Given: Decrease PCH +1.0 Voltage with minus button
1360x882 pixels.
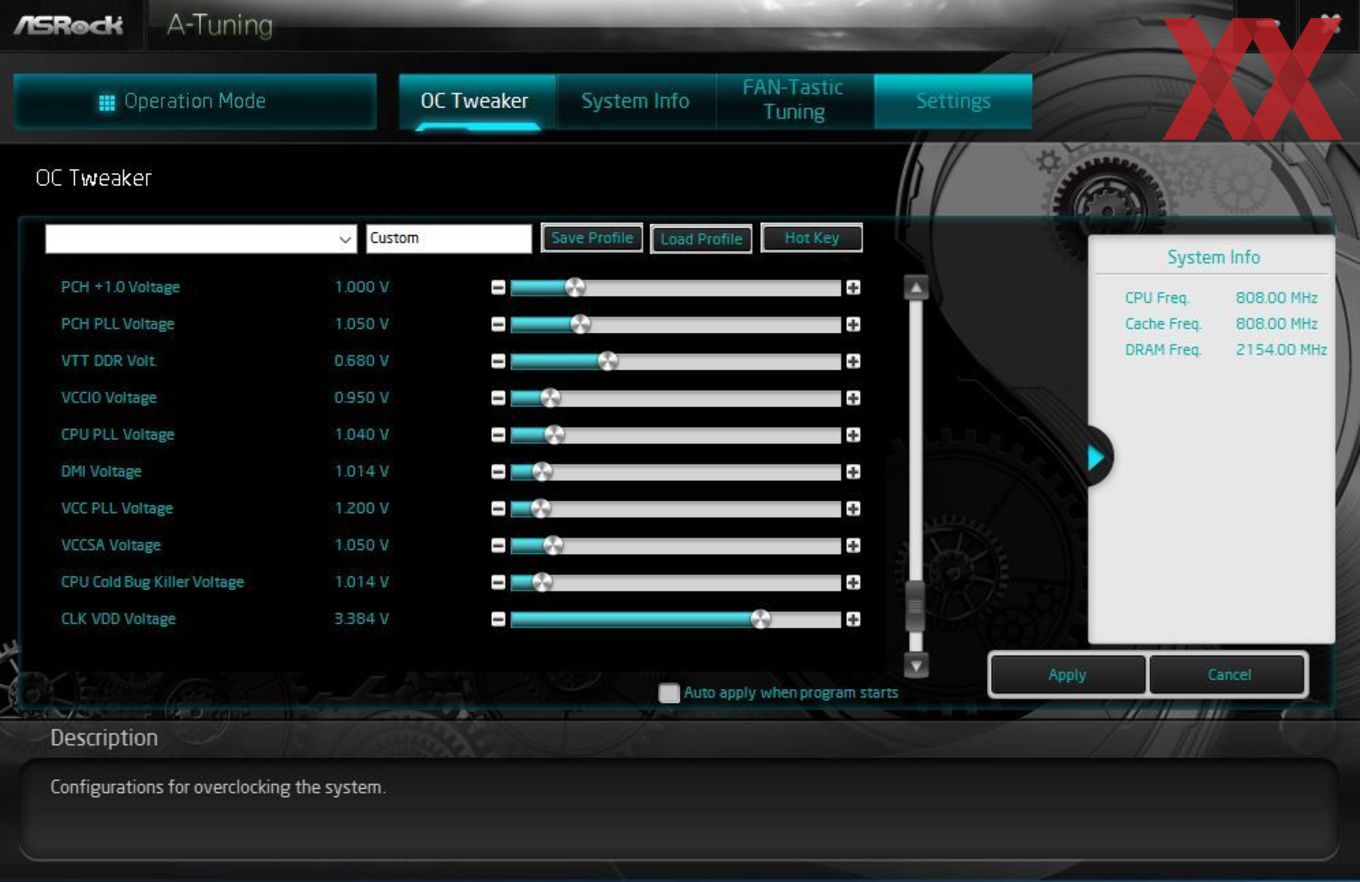Looking at the screenshot, I should 498,288.
